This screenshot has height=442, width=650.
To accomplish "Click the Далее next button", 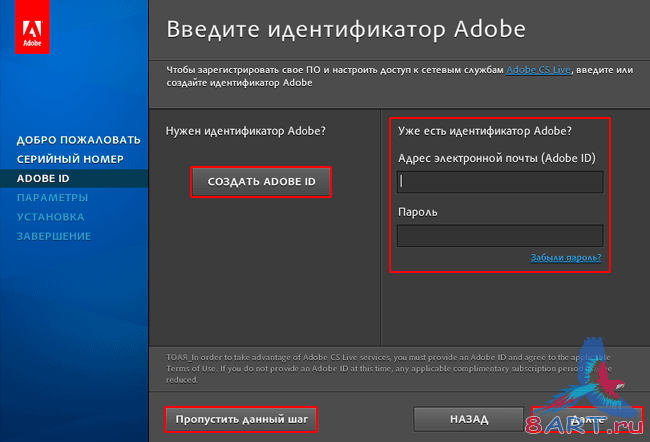I will click(x=588, y=419).
